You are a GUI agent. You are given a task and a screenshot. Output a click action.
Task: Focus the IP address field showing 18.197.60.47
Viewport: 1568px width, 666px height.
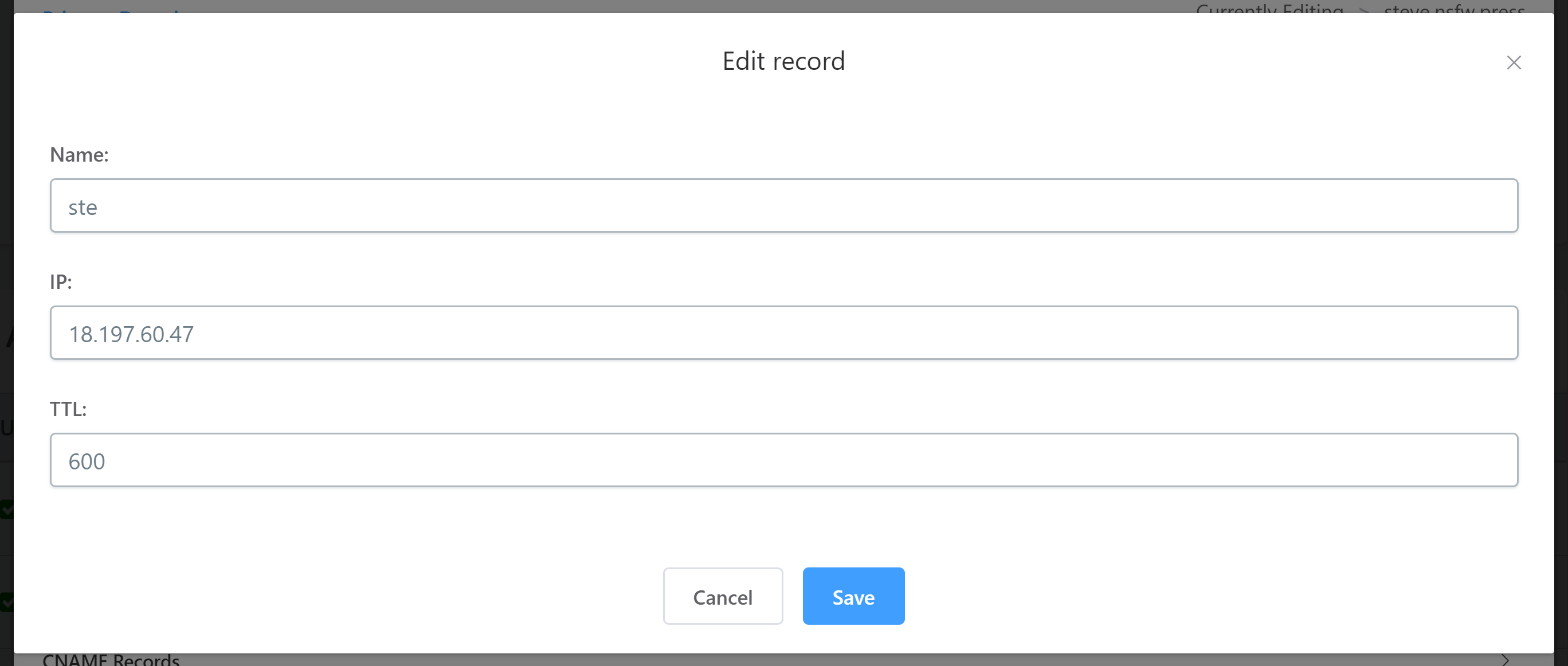783,332
